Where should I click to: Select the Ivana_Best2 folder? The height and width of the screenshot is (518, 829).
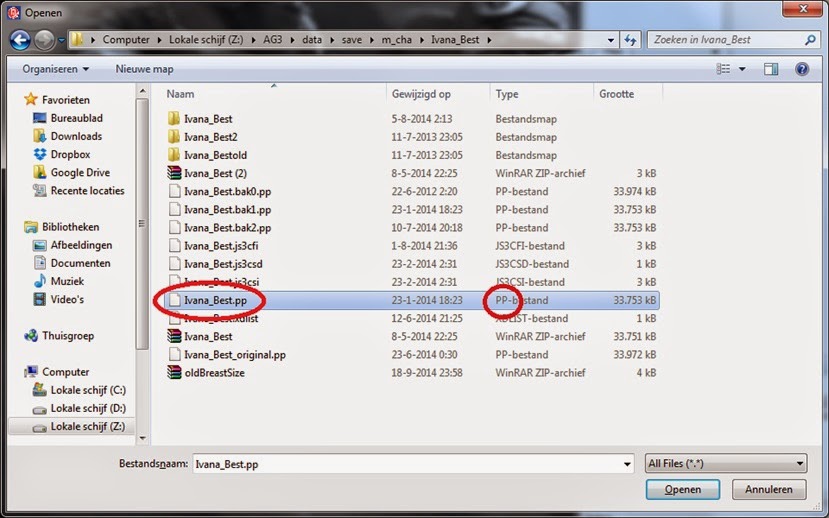click(x=210, y=137)
